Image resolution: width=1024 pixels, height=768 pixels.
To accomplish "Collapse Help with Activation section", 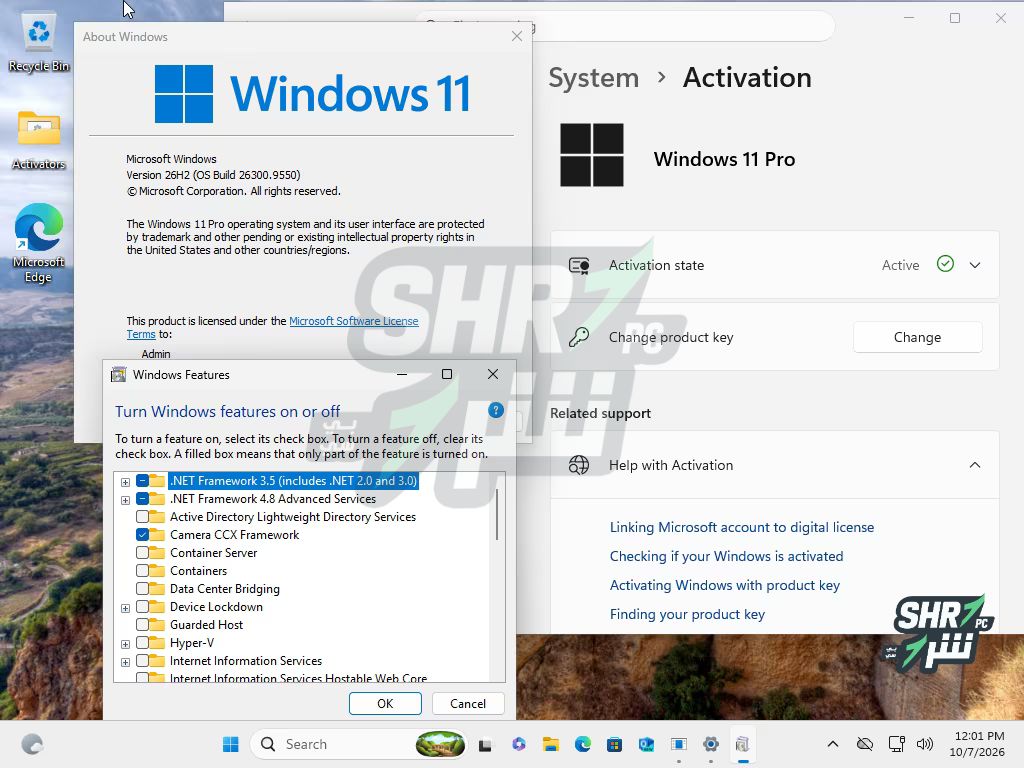I will click(975, 465).
